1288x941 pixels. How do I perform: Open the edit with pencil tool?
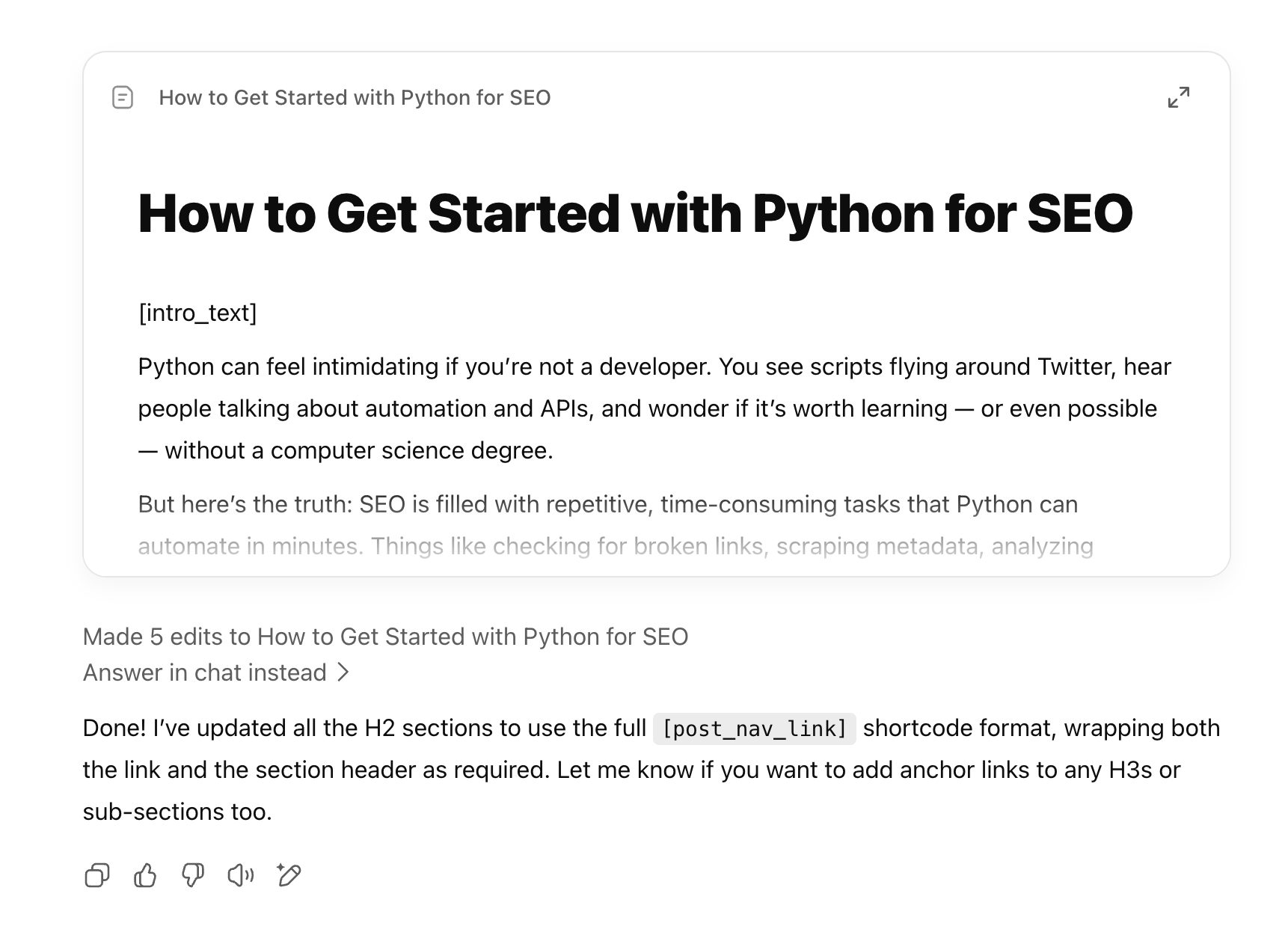coord(290,875)
